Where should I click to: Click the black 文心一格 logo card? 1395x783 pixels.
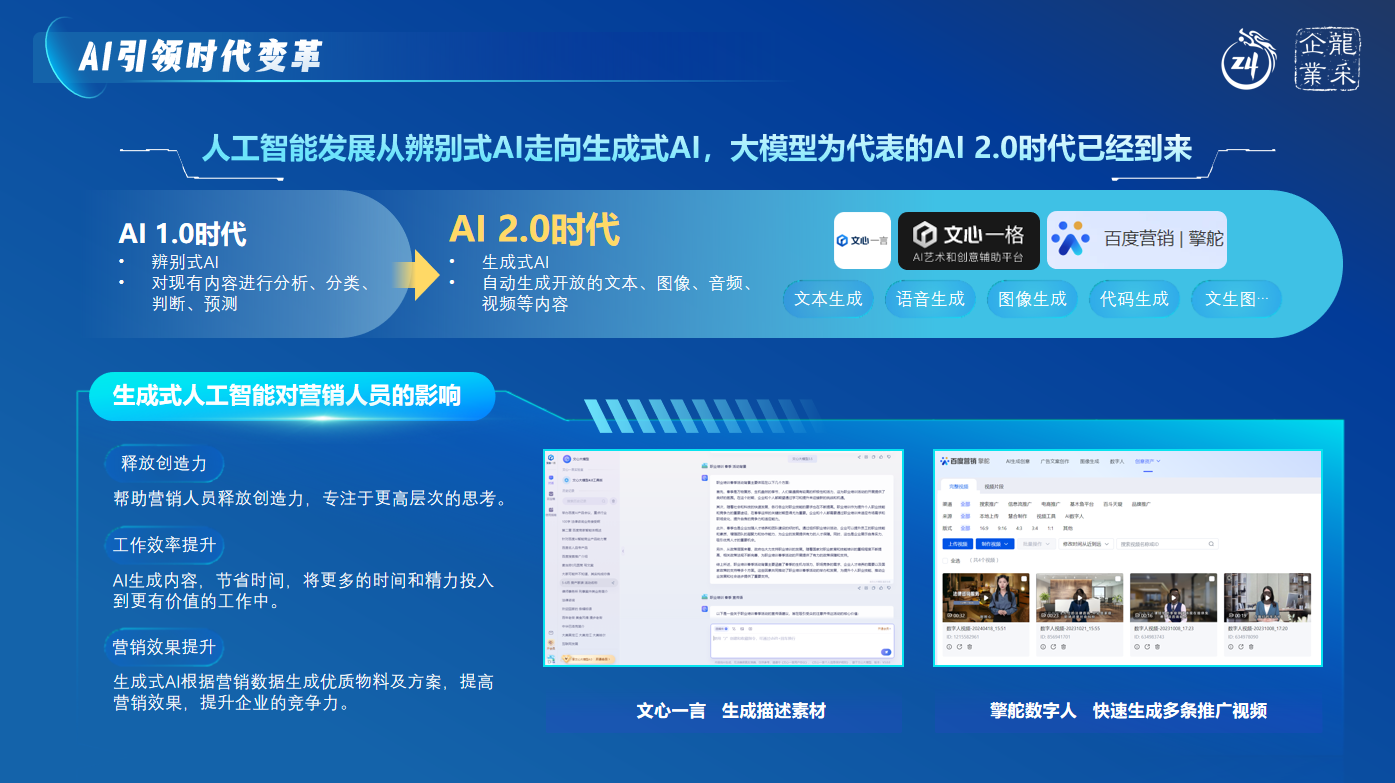[969, 241]
